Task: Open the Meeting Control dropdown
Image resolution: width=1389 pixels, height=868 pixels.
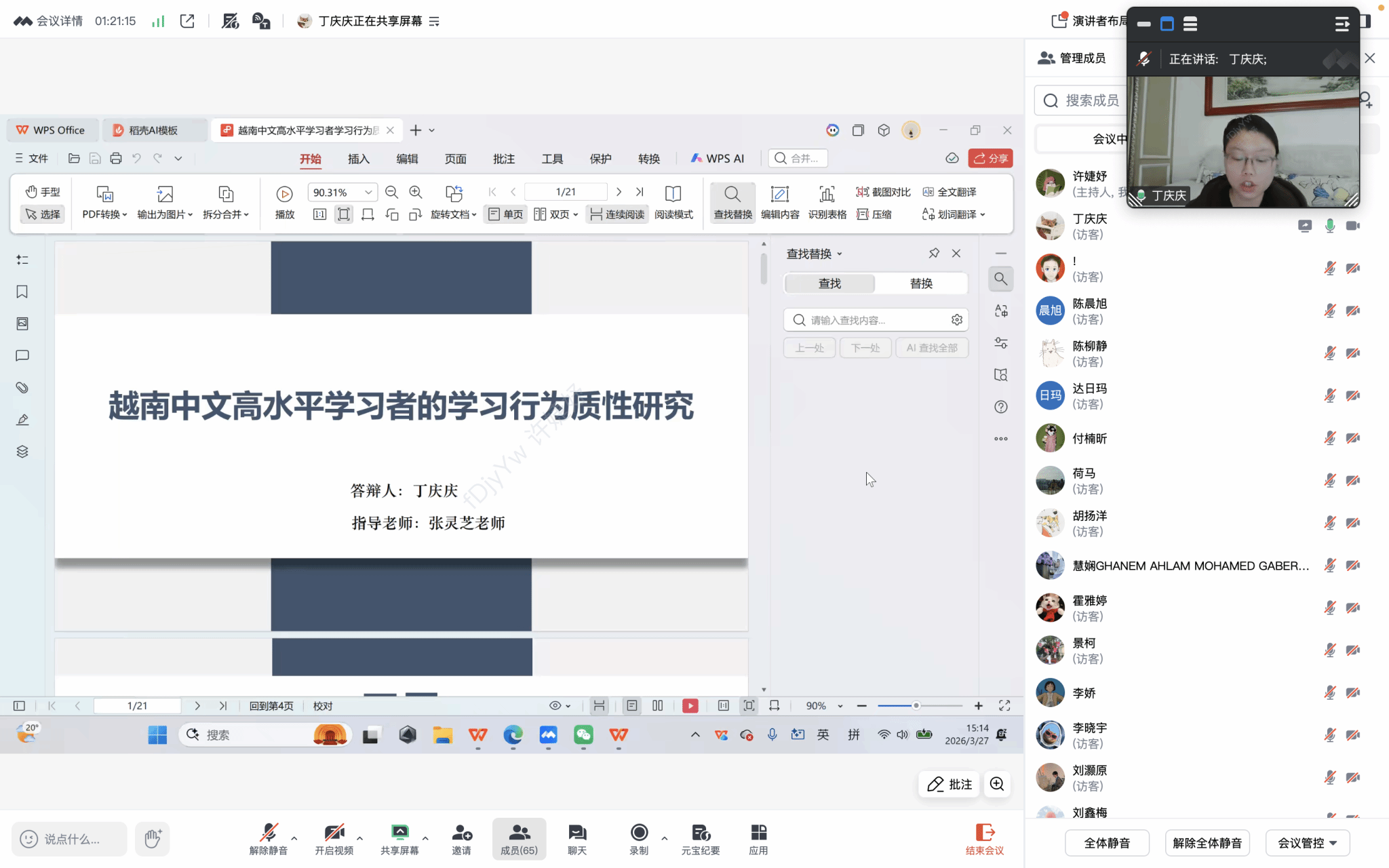Action: coord(1307,843)
